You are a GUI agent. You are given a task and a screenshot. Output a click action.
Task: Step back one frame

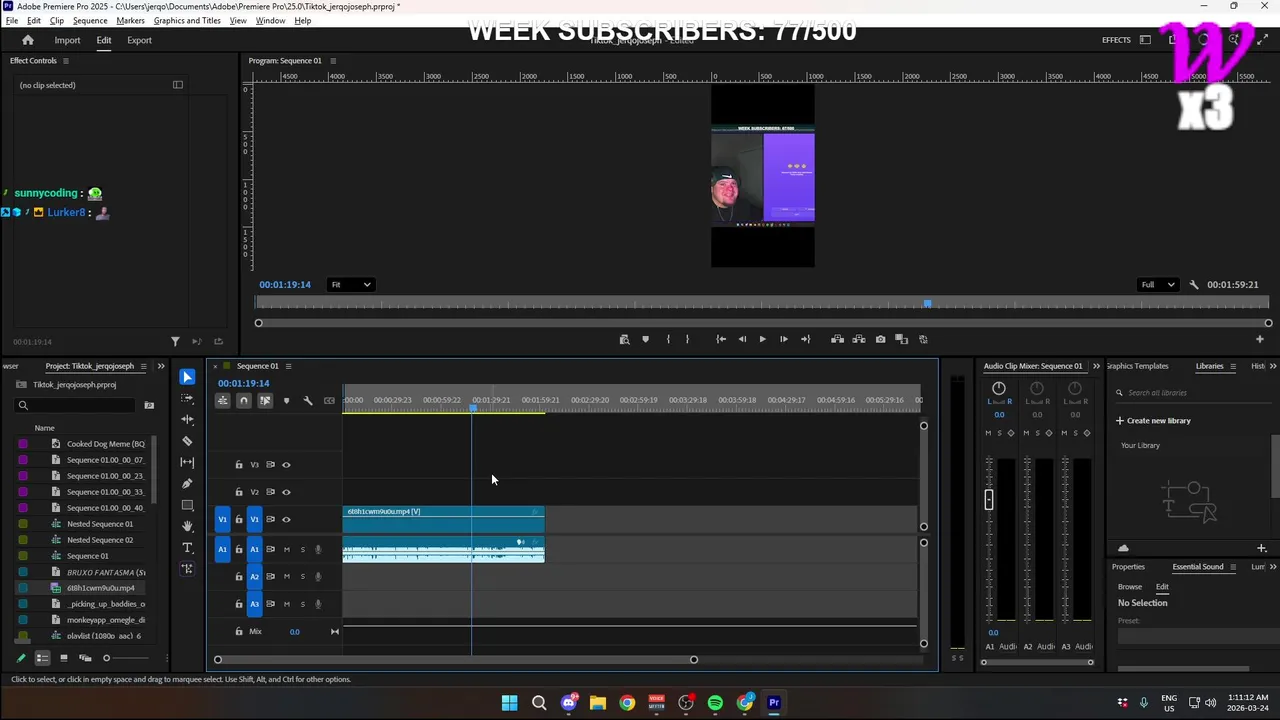click(742, 339)
